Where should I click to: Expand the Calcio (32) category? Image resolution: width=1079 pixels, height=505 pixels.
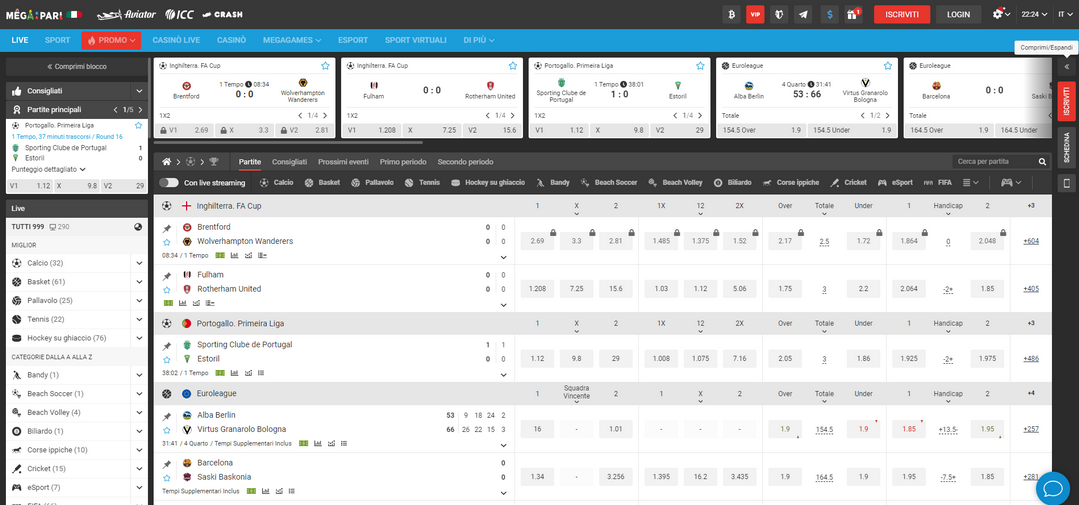pos(139,263)
